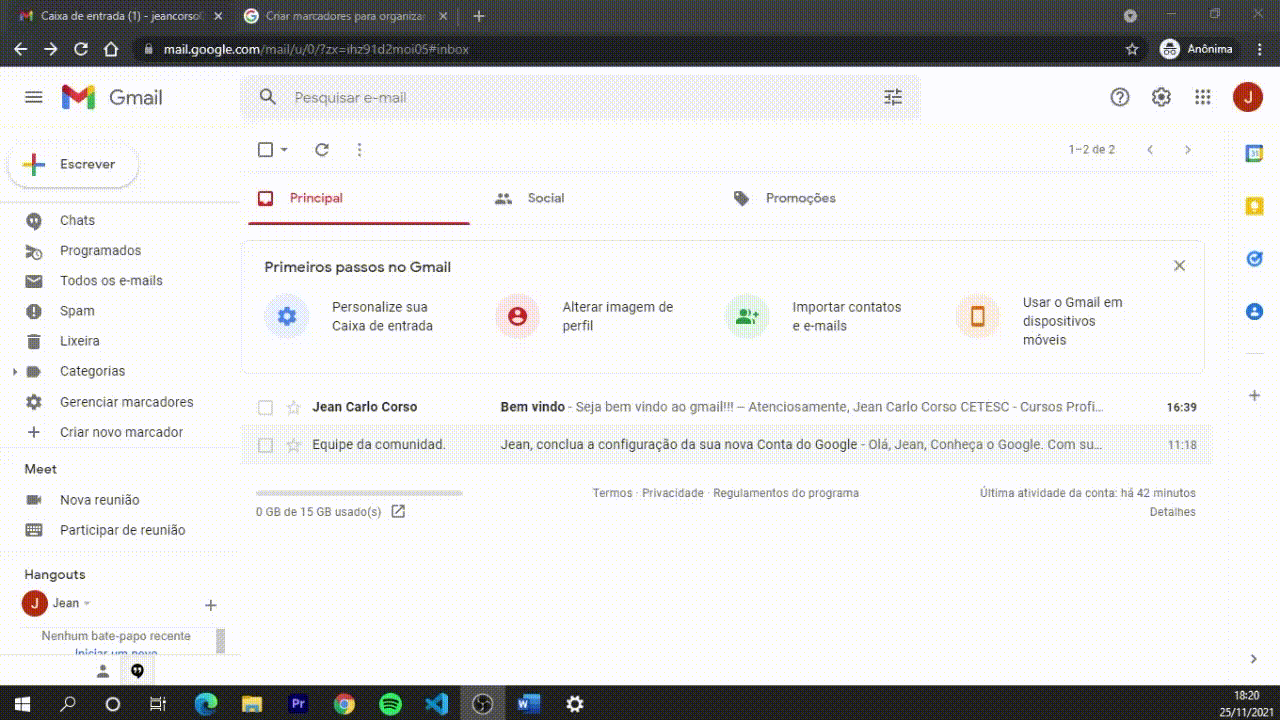Image resolution: width=1280 pixels, height=720 pixels.
Task: Open Regulamentos do programa link
Action: (x=786, y=493)
